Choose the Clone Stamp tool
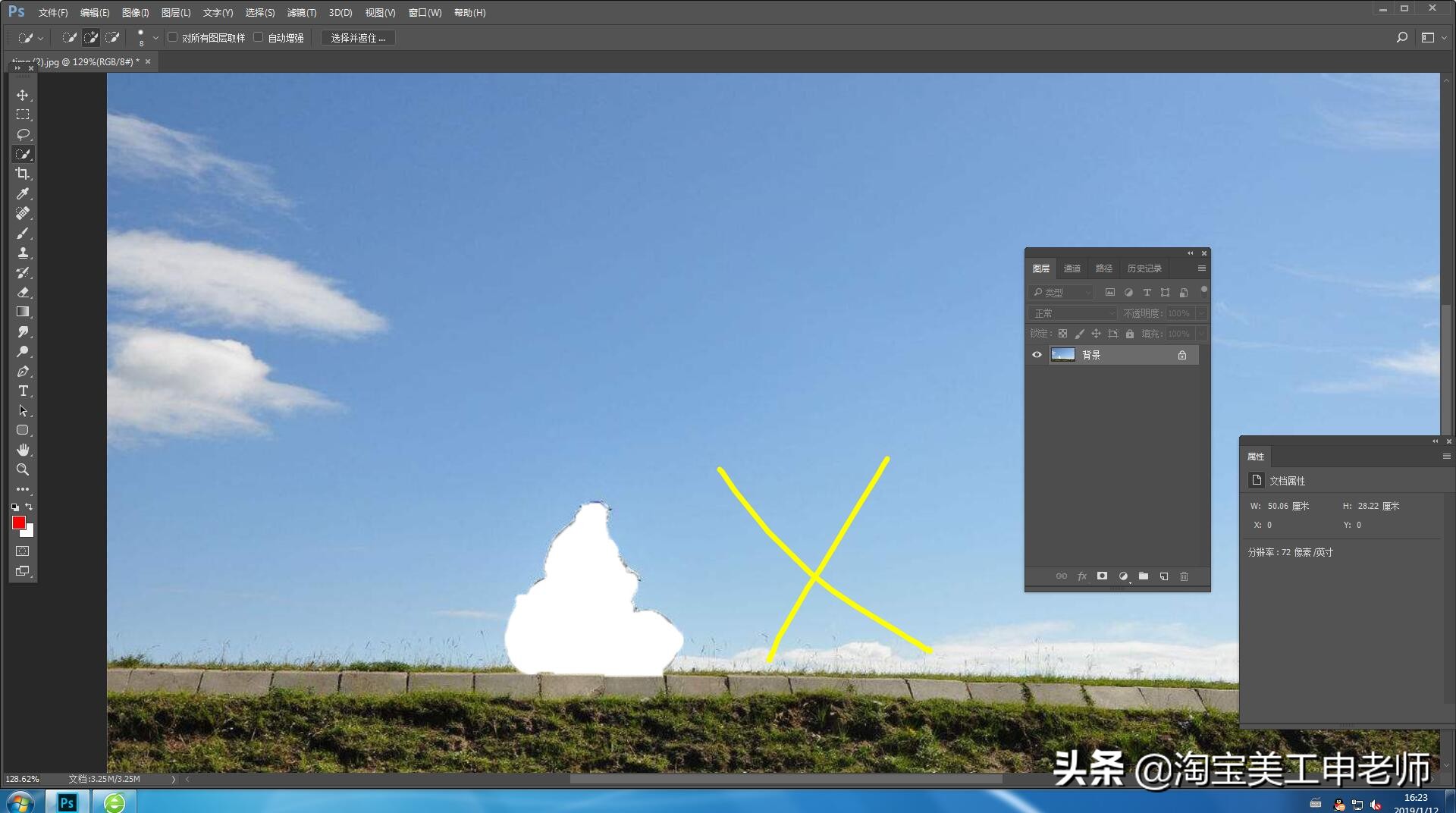The height and width of the screenshot is (813, 1456). point(23,253)
